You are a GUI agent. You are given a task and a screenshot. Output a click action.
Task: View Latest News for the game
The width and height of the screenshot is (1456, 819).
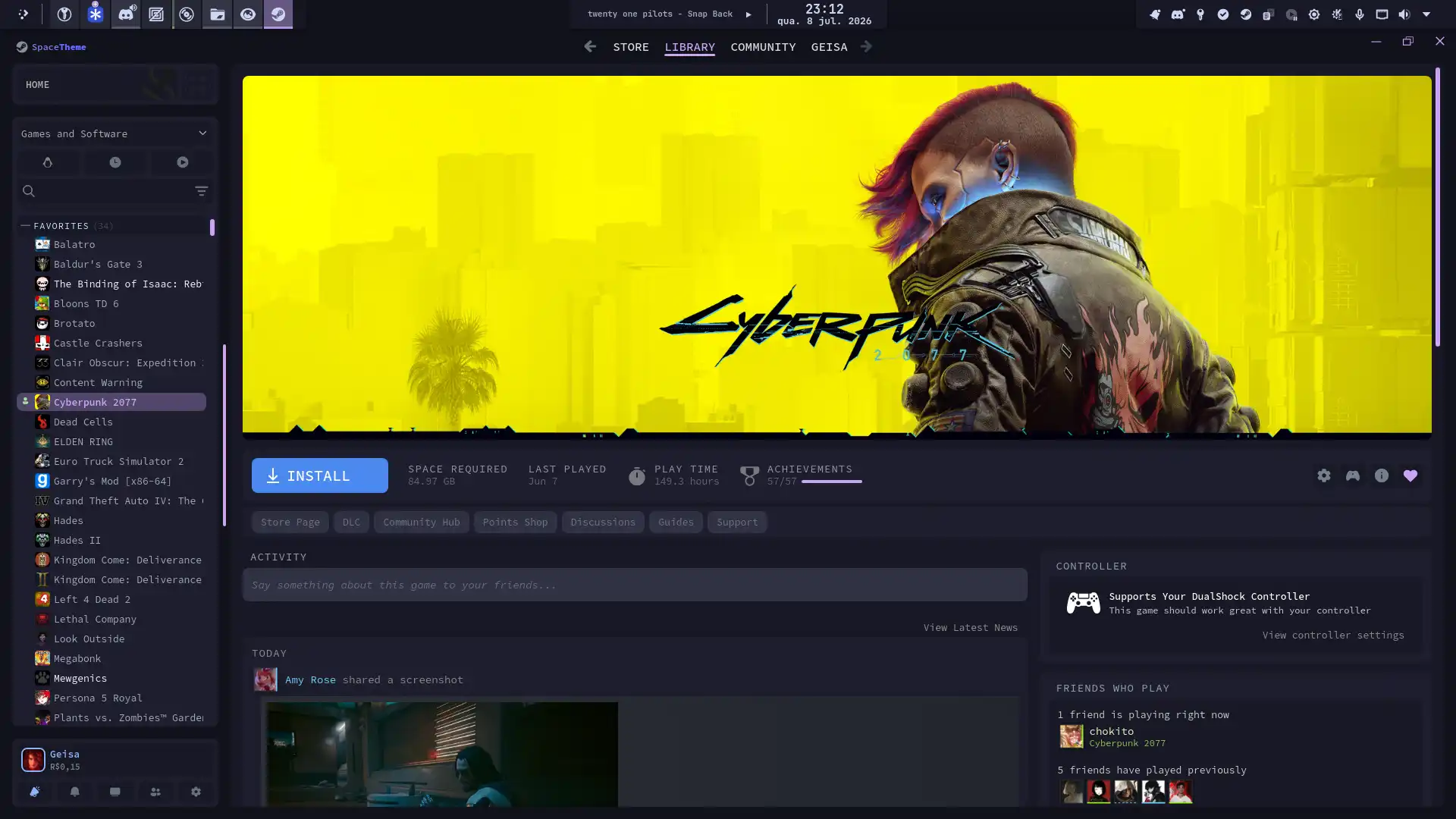pyautogui.click(x=971, y=627)
